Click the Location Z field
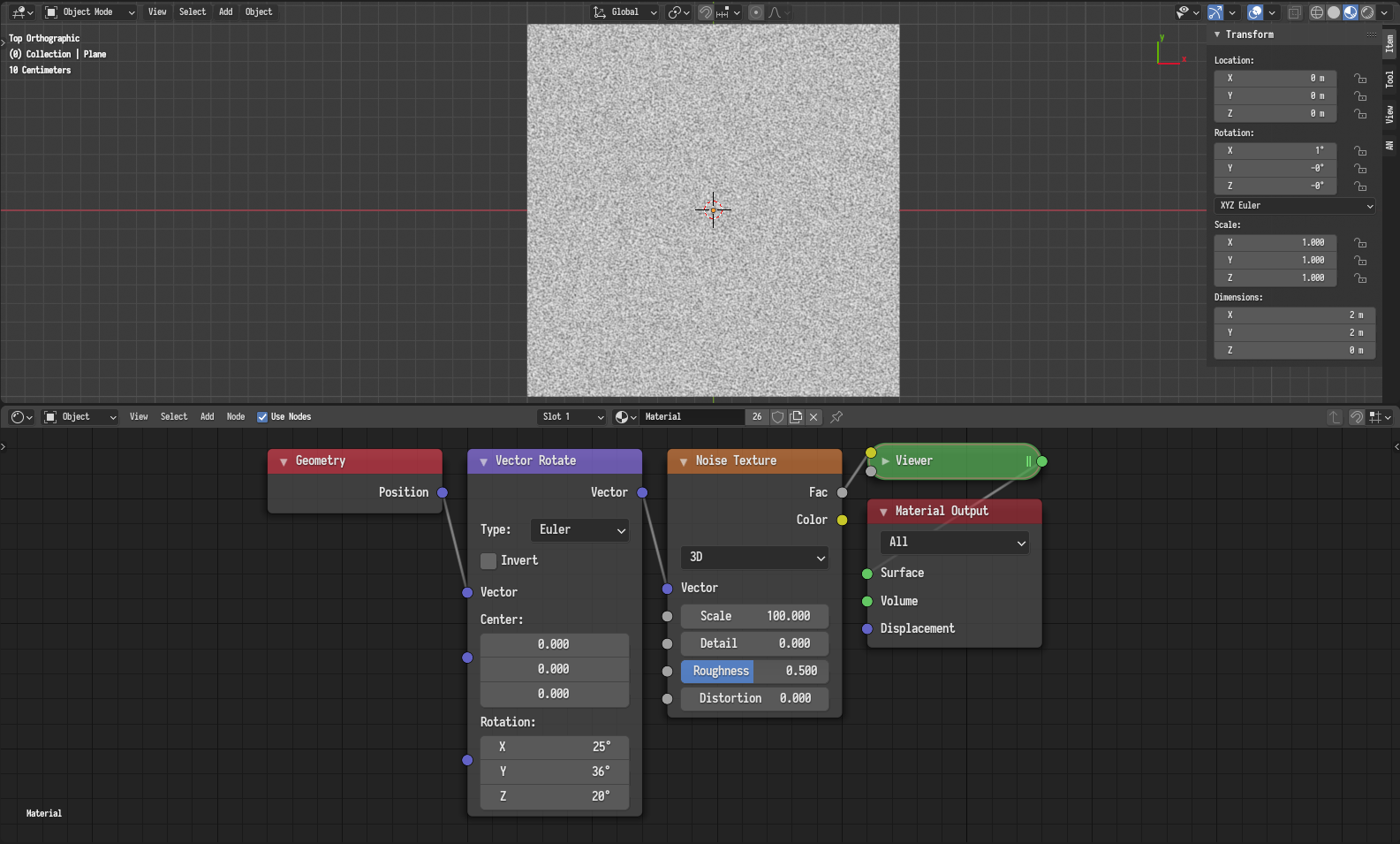Viewport: 1400px width, 844px height. pyautogui.click(x=1275, y=114)
